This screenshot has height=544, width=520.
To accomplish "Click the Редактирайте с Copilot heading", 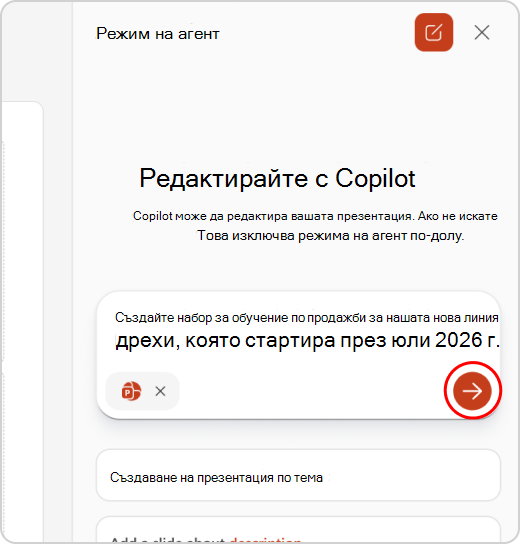I will (277, 178).
